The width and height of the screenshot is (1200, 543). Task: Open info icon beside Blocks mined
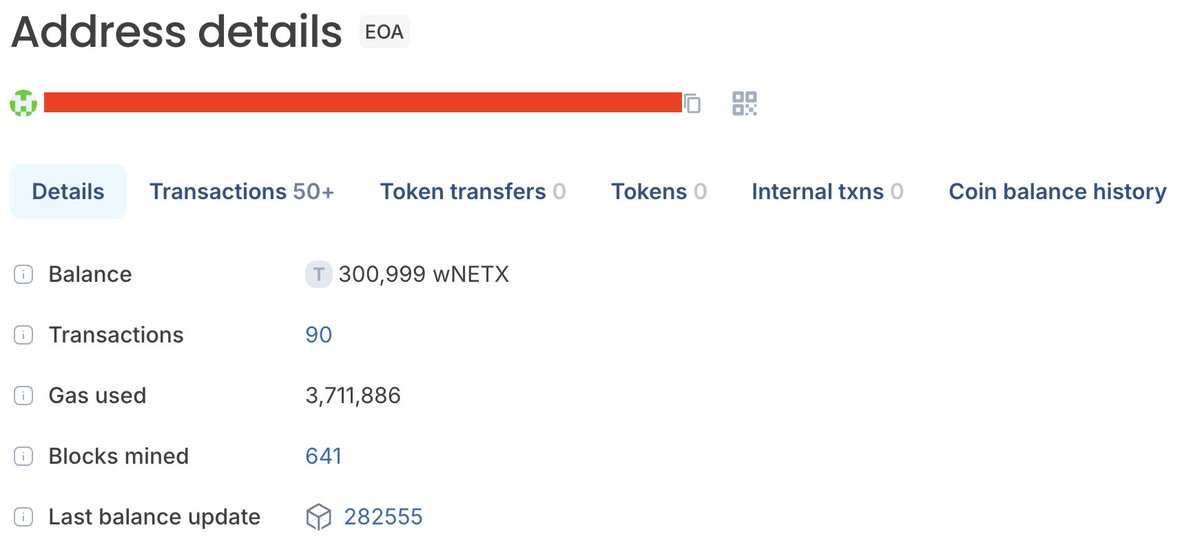coord(23,457)
